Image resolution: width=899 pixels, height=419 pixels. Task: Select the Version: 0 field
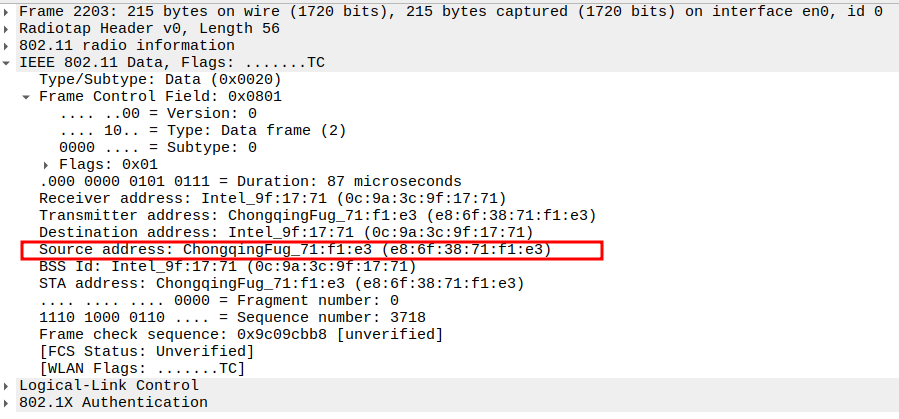158,113
